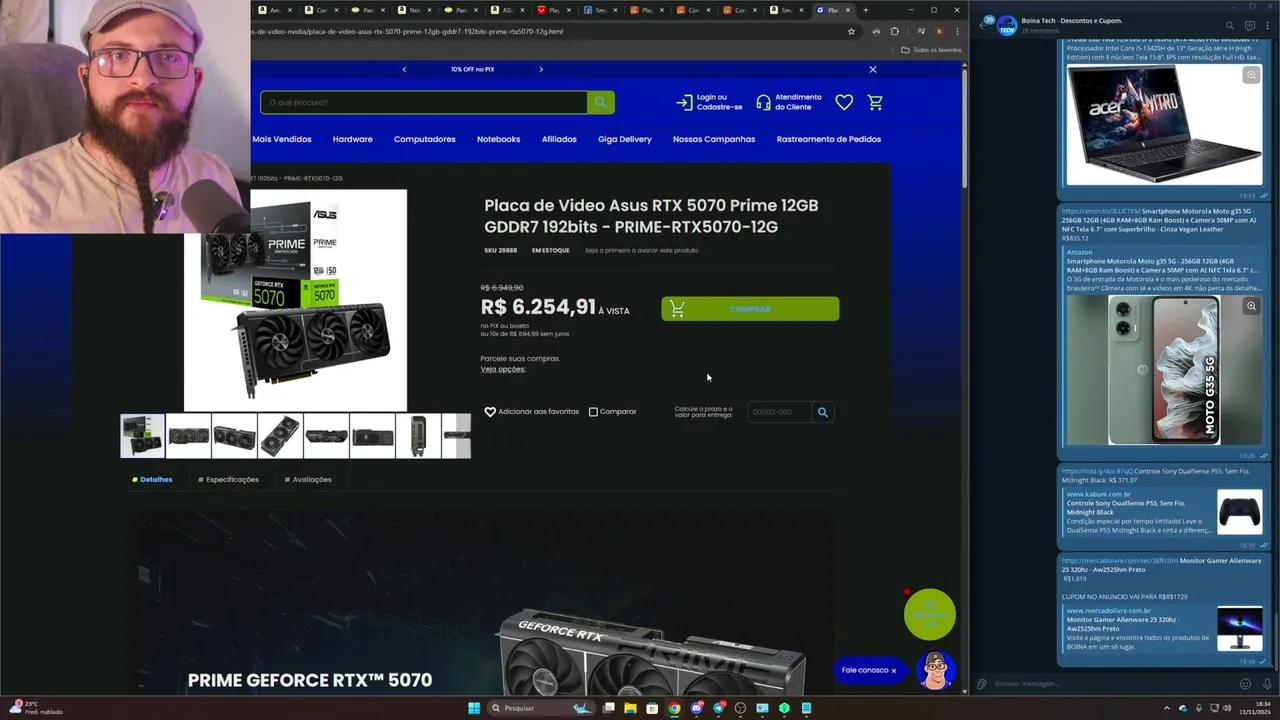This screenshot has height=720, width=1280.
Task: Open Telegram chat three-dot menu
Action: pos(1268,25)
